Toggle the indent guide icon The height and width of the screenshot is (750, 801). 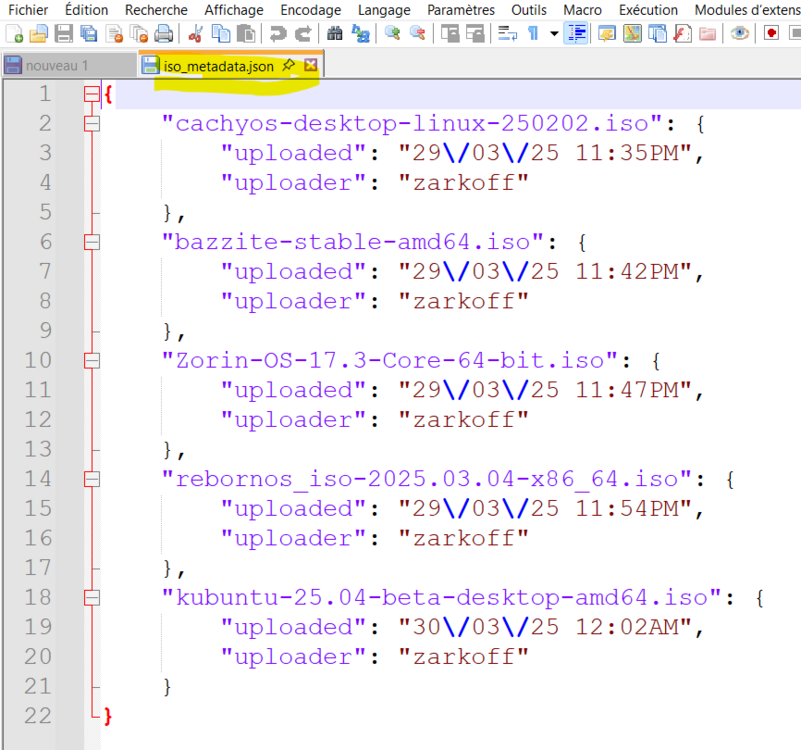click(x=576, y=34)
